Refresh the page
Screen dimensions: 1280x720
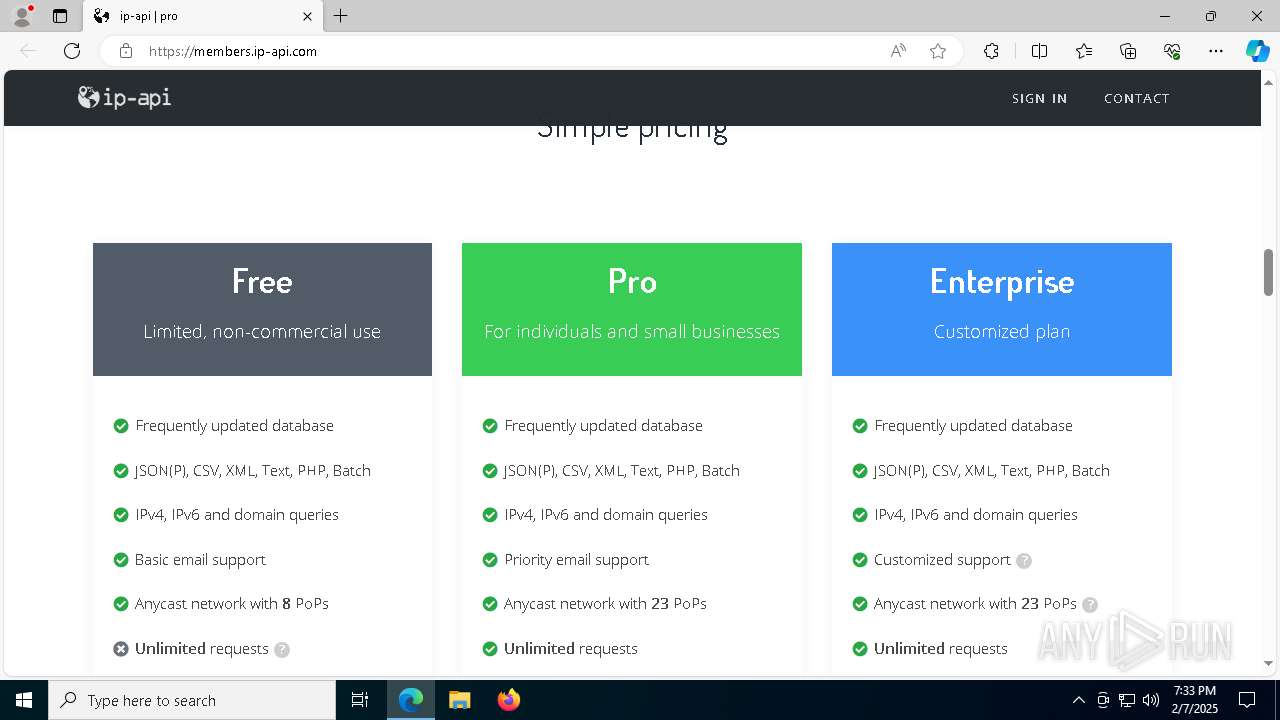point(72,51)
